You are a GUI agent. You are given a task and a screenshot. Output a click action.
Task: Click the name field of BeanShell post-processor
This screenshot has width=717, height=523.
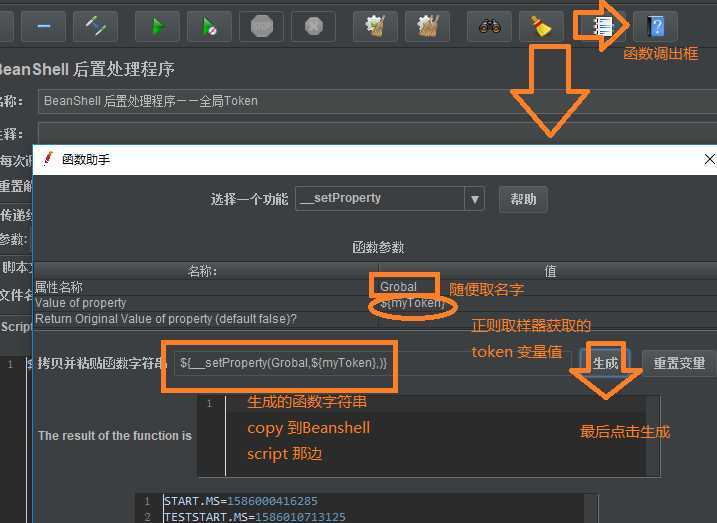(x=377, y=101)
